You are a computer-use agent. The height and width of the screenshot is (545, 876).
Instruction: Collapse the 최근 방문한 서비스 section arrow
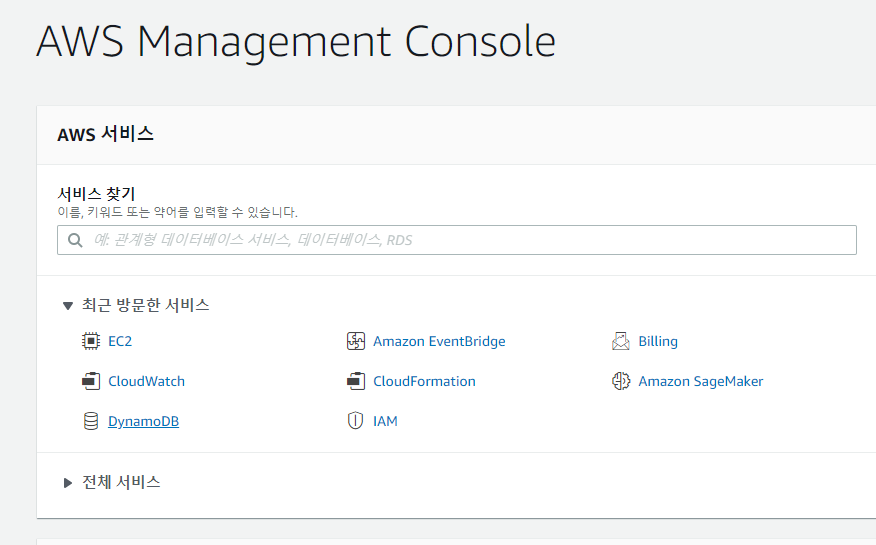click(68, 305)
